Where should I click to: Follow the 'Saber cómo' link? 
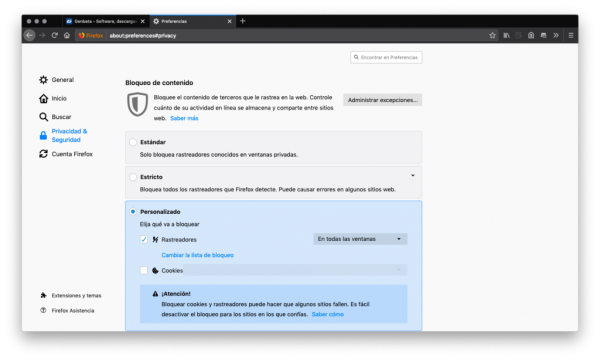tap(328, 314)
